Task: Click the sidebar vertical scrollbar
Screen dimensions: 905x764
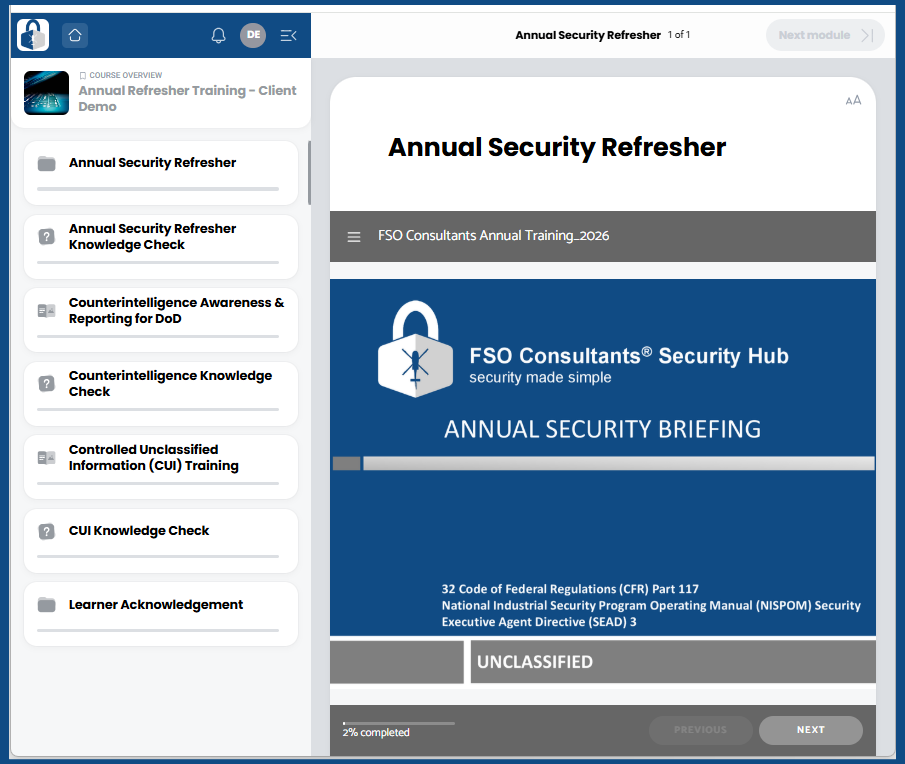Action: click(x=309, y=173)
